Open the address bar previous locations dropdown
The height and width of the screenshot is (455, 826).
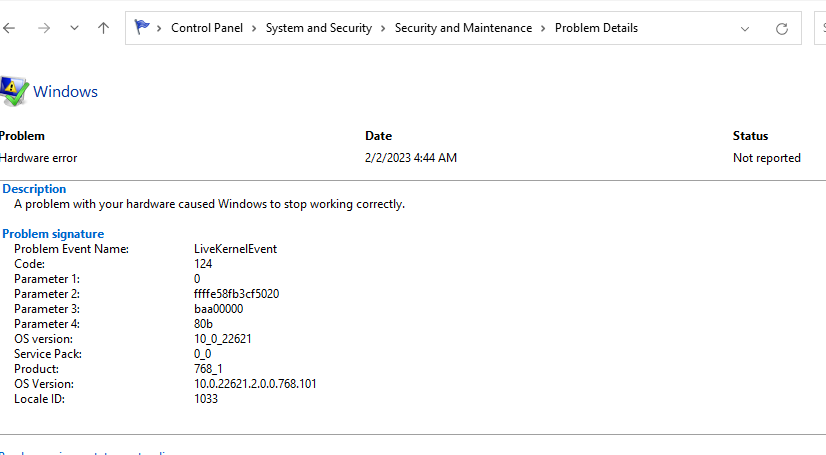pyautogui.click(x=745, y=29)
